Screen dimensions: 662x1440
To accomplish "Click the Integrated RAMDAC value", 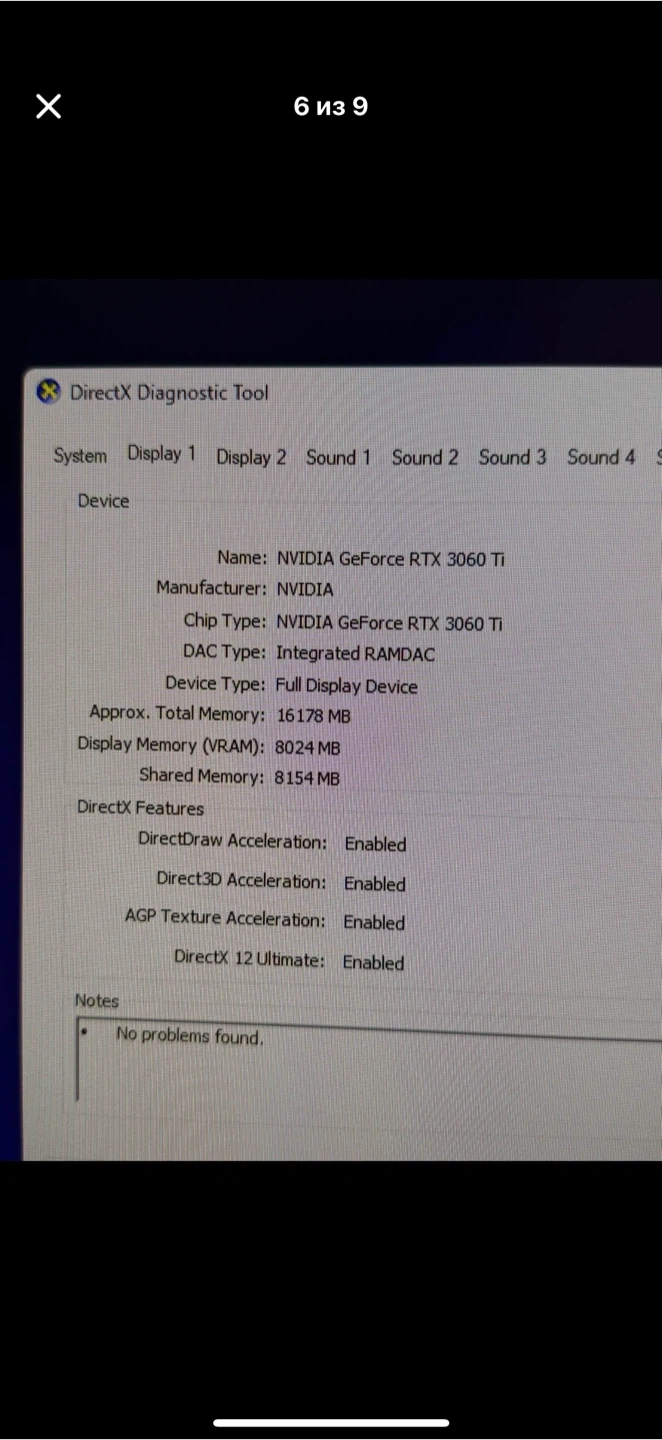I will click(x=355, y=654).
